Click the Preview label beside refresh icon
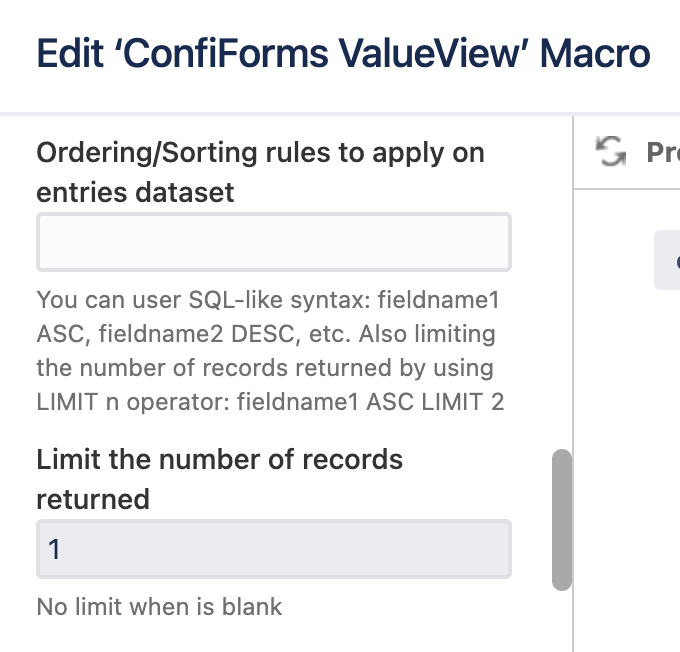This screenshot has width=680, height=652. tap(662, 152)
